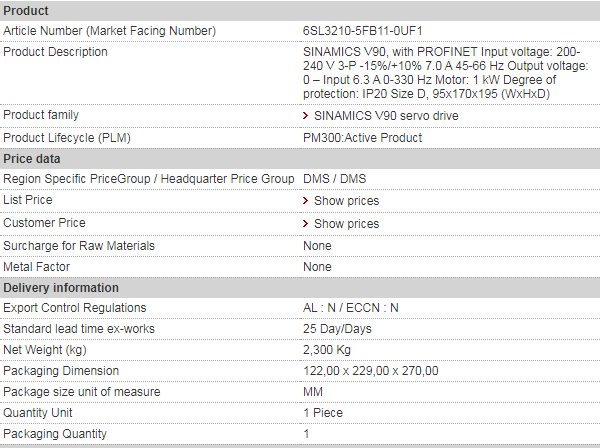Click the 2,300 Kg net weight value

click(327, 350)
